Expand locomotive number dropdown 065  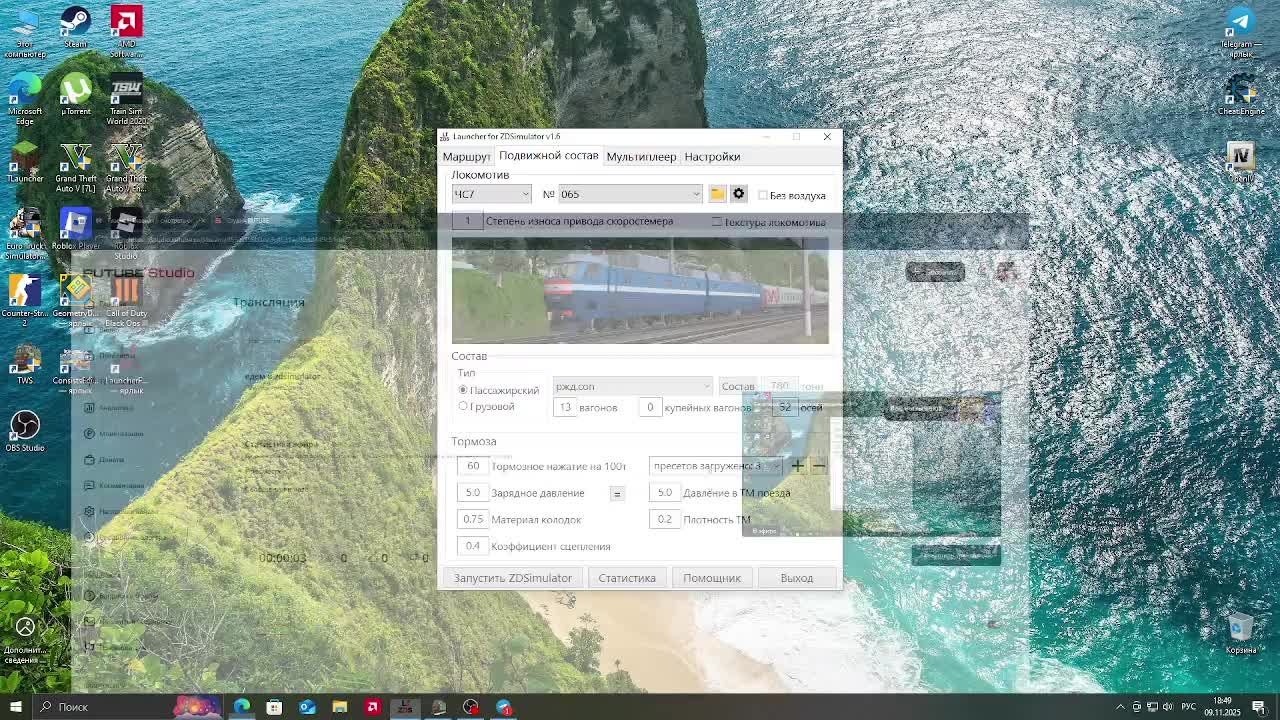click(630, 194)
